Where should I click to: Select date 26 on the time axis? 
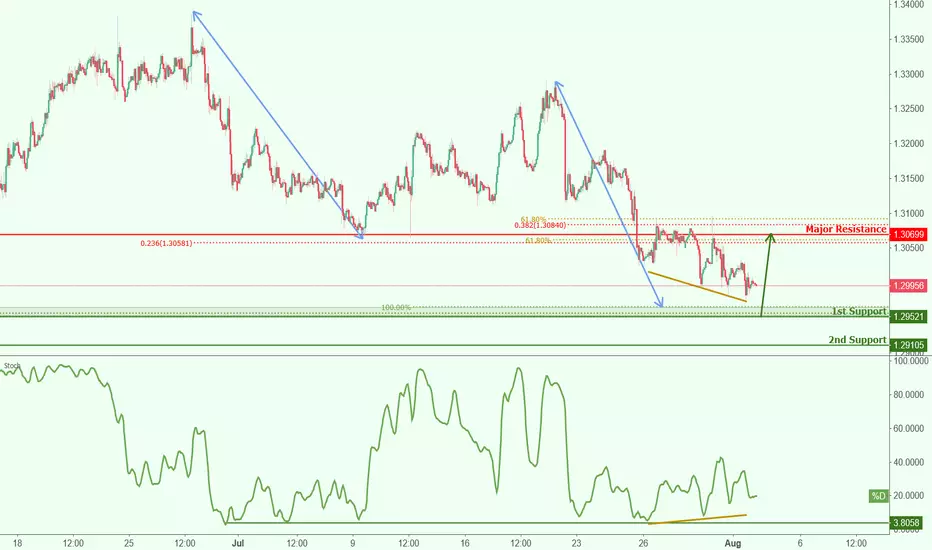pyautogui.click(x=643, y=543)
